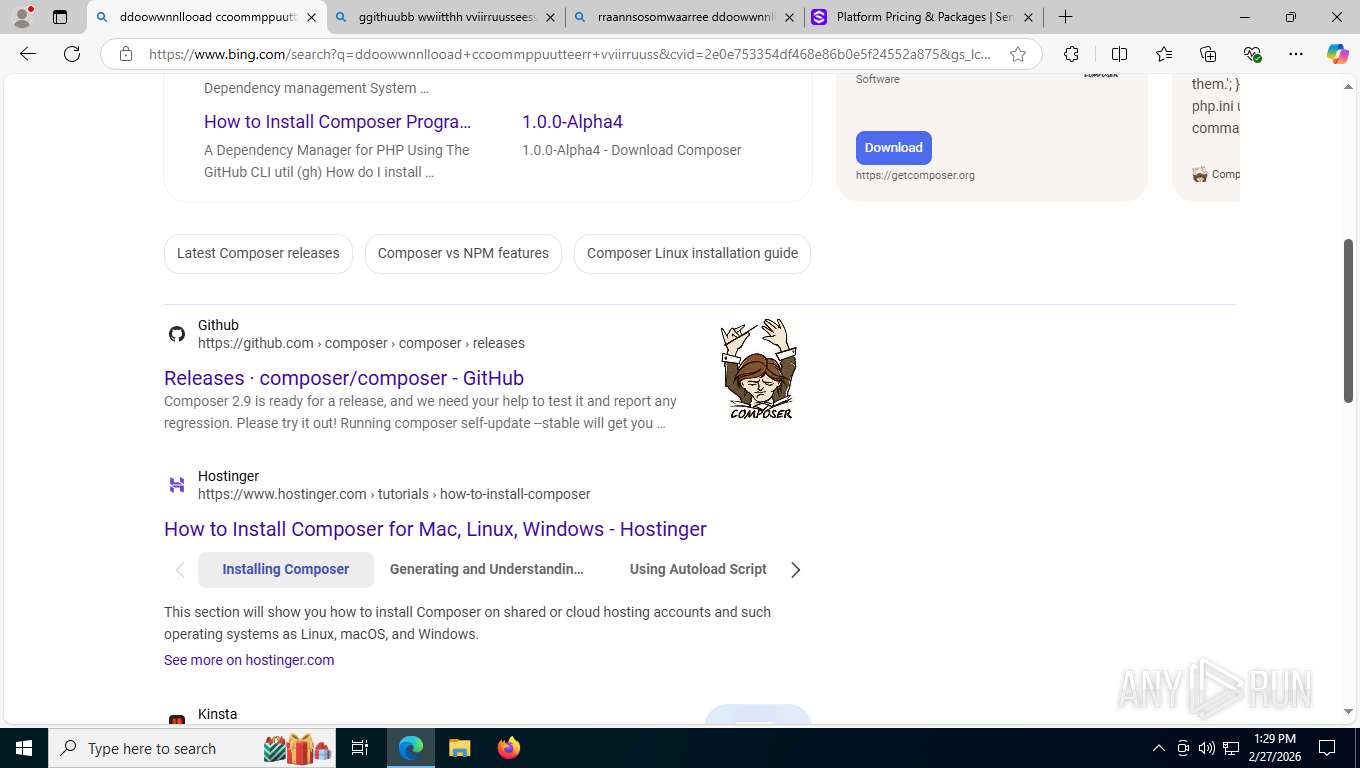Viewport: 1360px width, 768px height.
Task: Open tab actions menu icon
Action: [x=60, y=17]
